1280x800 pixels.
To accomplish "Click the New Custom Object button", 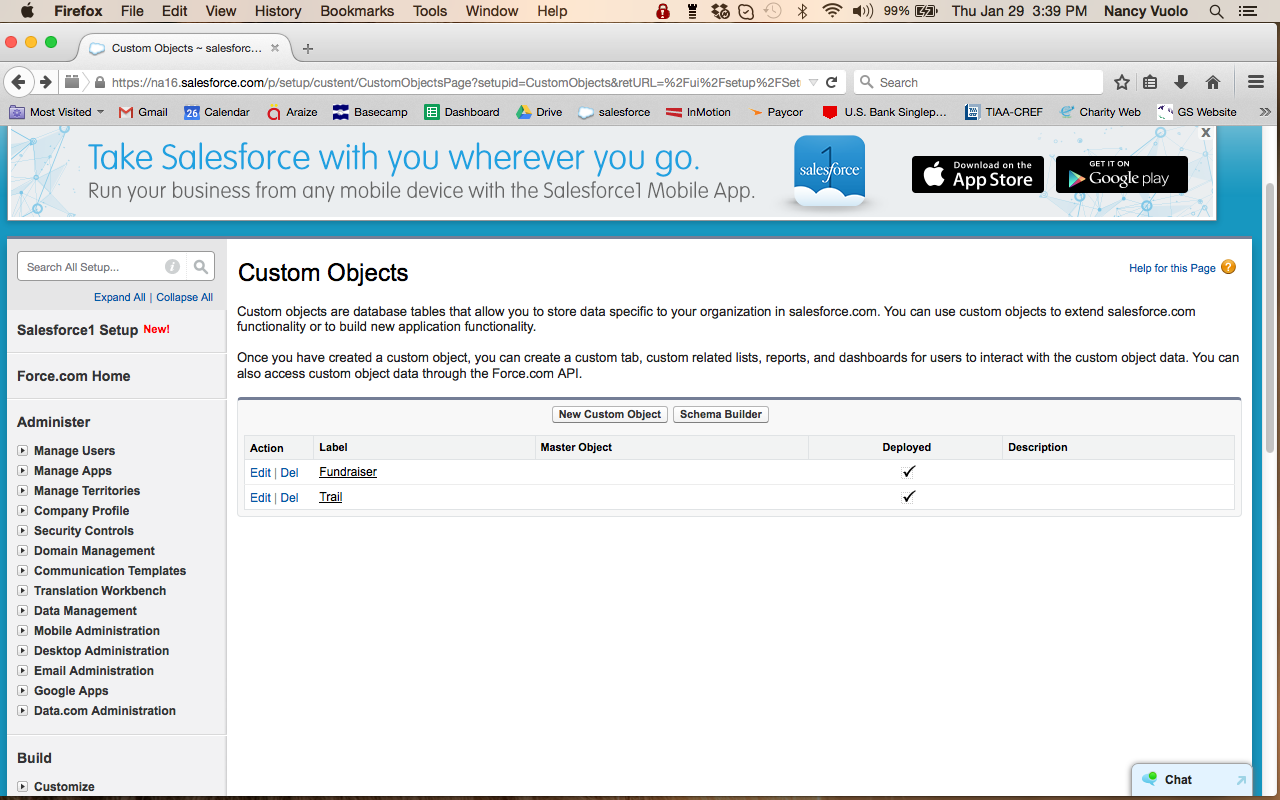I will click(610, 414).
